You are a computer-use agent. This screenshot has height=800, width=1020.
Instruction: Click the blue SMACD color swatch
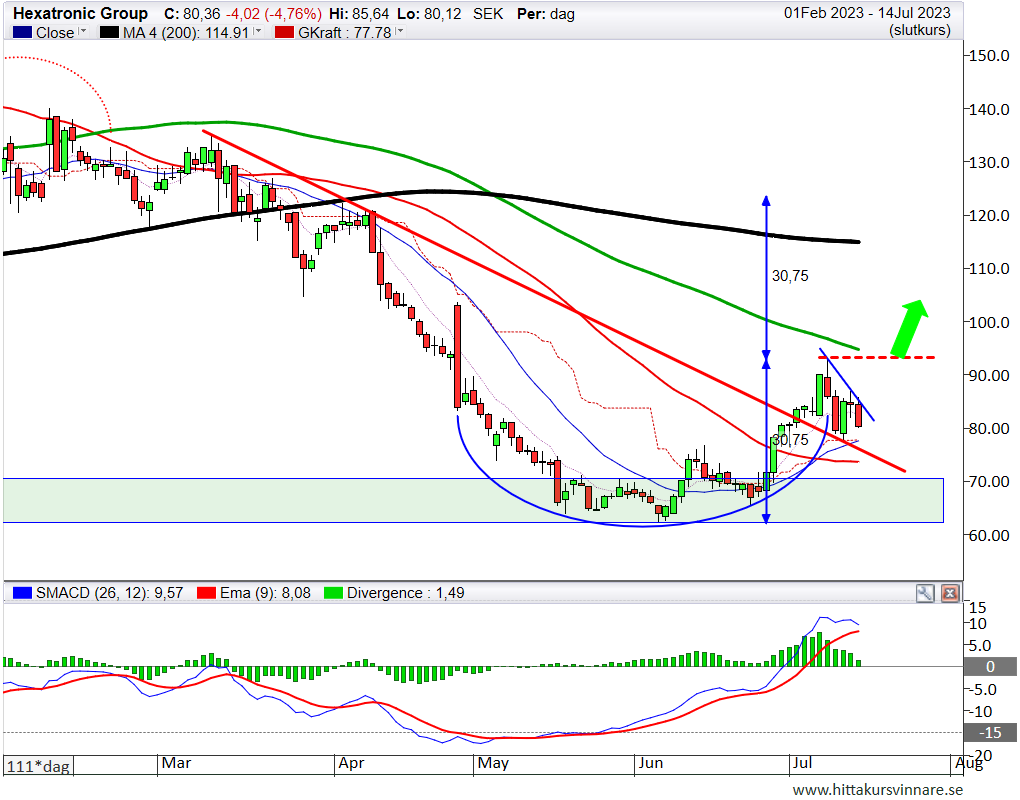pos(22,593)
